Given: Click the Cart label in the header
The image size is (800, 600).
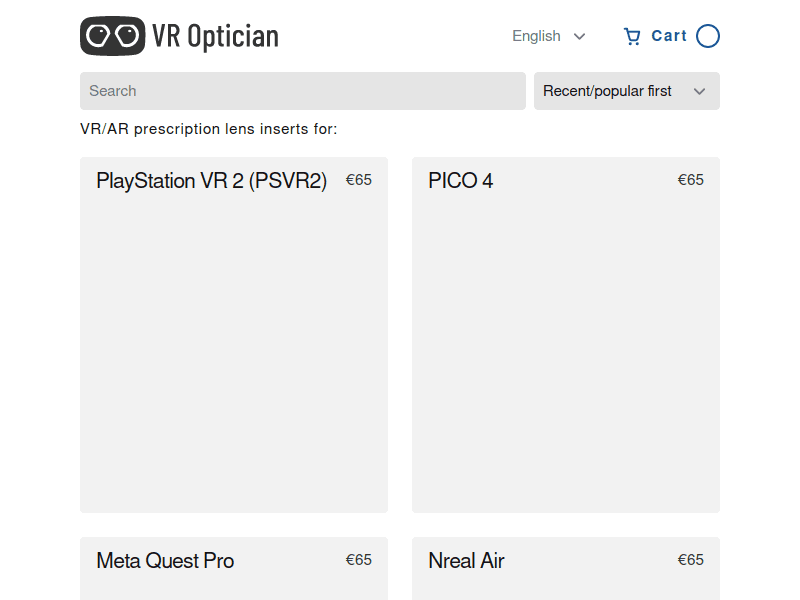Looking at the screenshot, I should pos(671,36).
